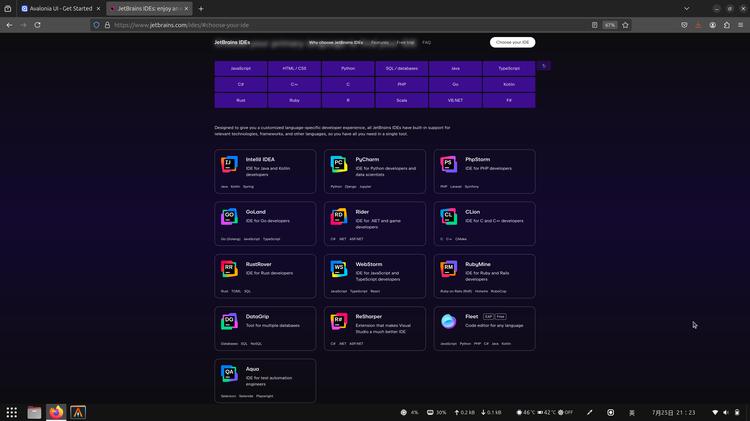The height and width of the screenshot is (421, 750).
Task: Filter IDEs by Python
Action: coord(348,68)
